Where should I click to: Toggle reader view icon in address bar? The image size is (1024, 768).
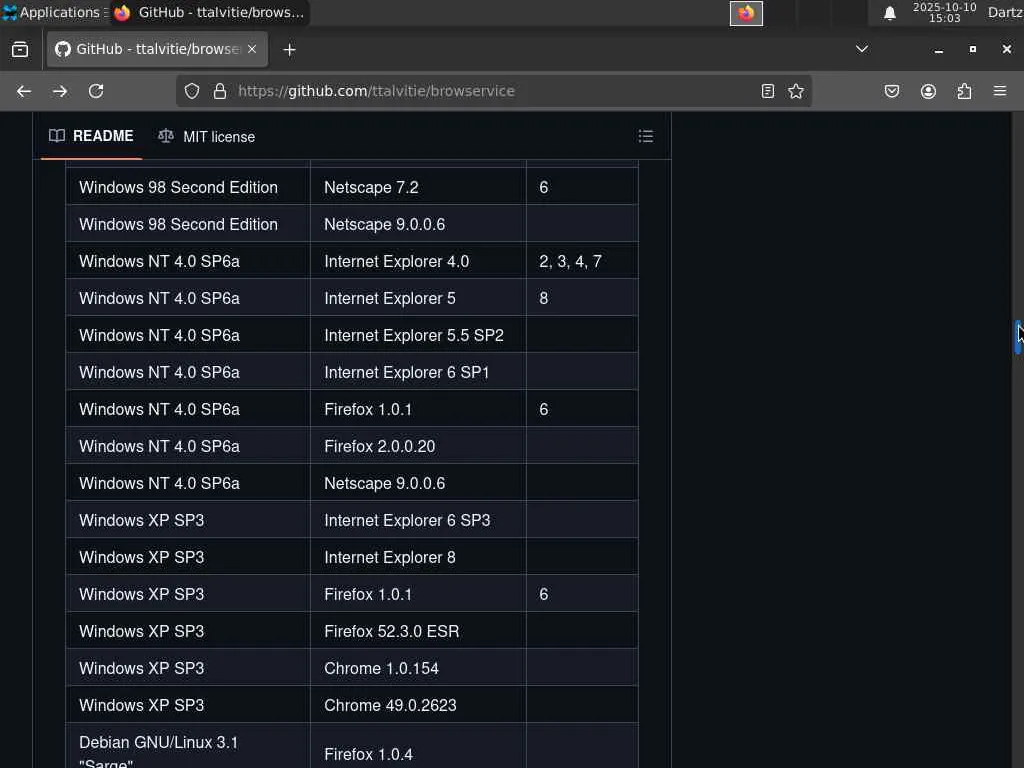[768, 91]
